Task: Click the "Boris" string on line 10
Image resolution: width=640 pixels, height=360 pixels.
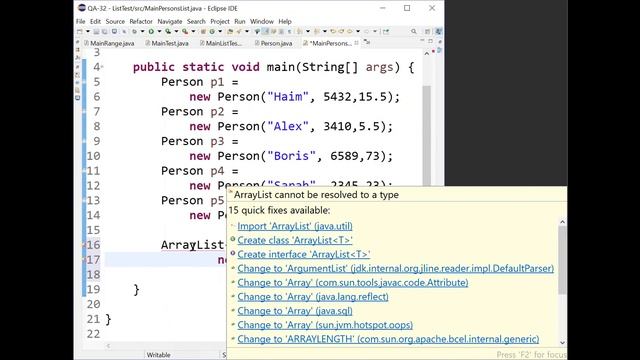Action: (x=291, y=156)
